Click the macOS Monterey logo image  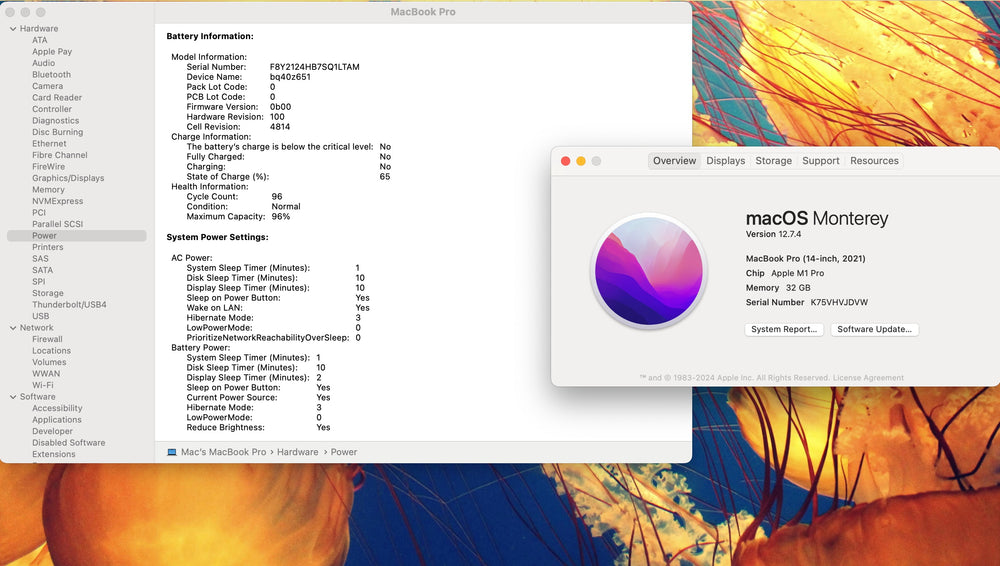coord(649,270)
